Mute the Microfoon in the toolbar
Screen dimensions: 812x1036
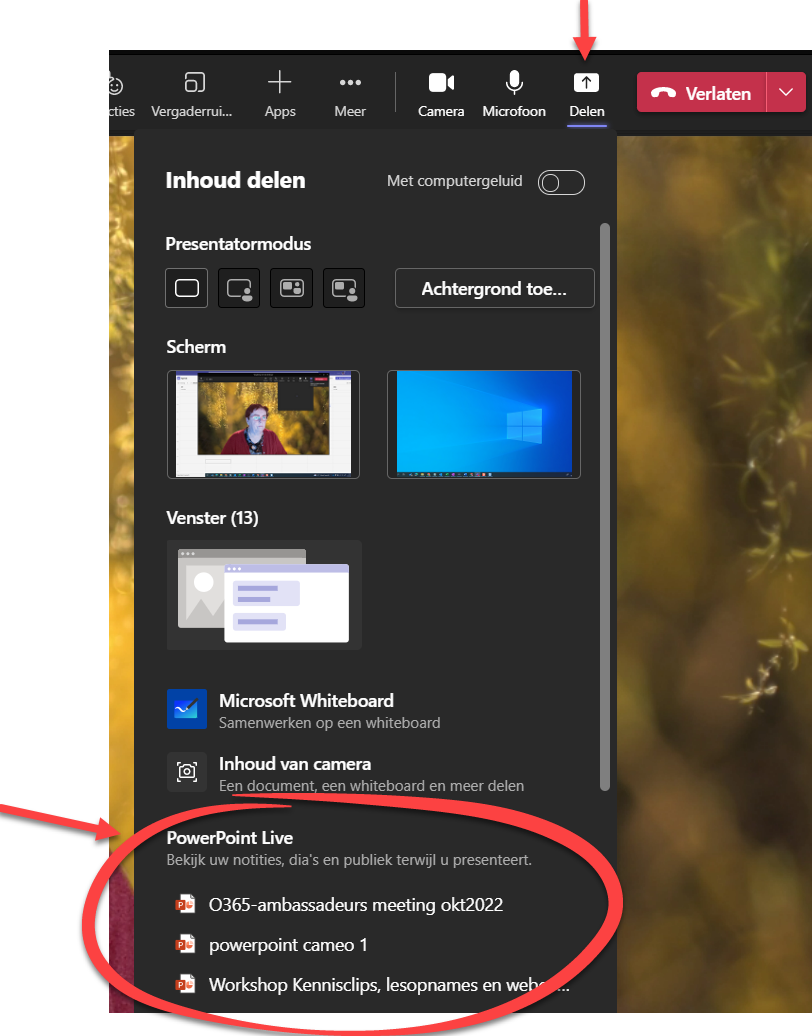tap(514, 94)
